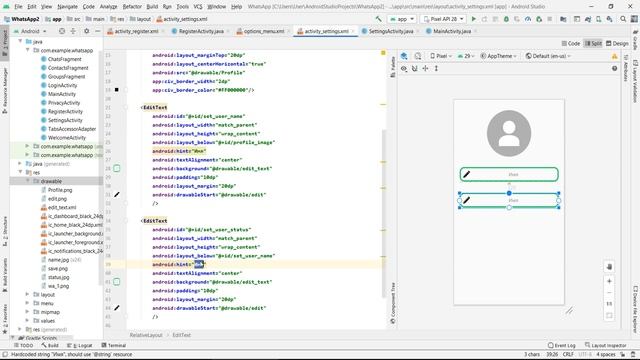Click the Design Surface layers icon
This screenshot has height=360, width=640.
coord(404,56)
